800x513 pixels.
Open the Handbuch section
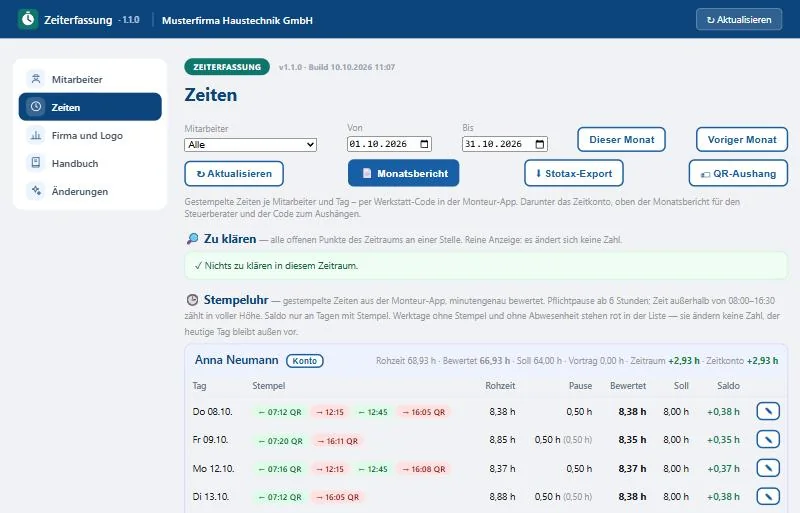[x=90, y=163]
